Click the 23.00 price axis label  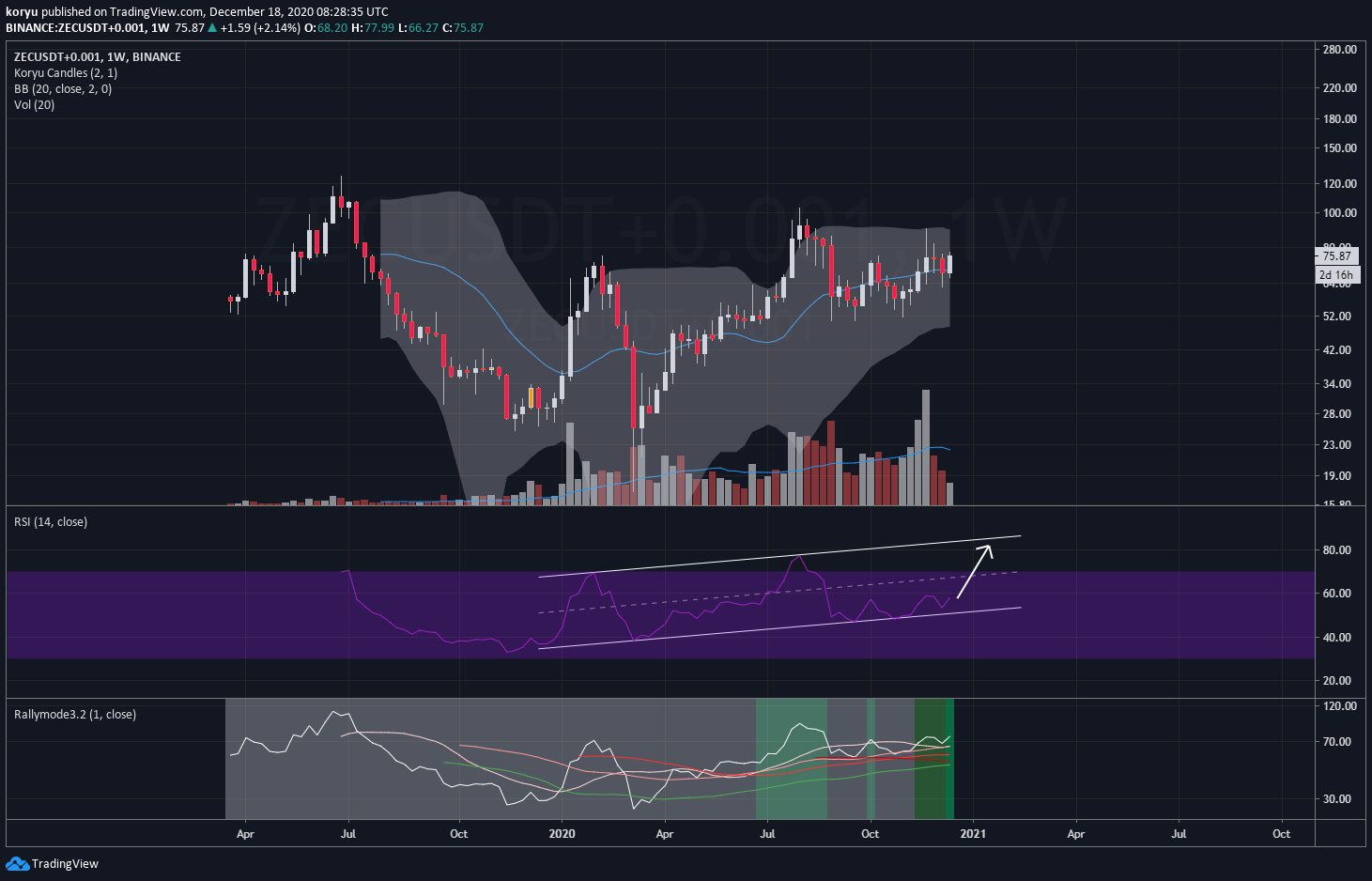click(x=1337, y=444)
